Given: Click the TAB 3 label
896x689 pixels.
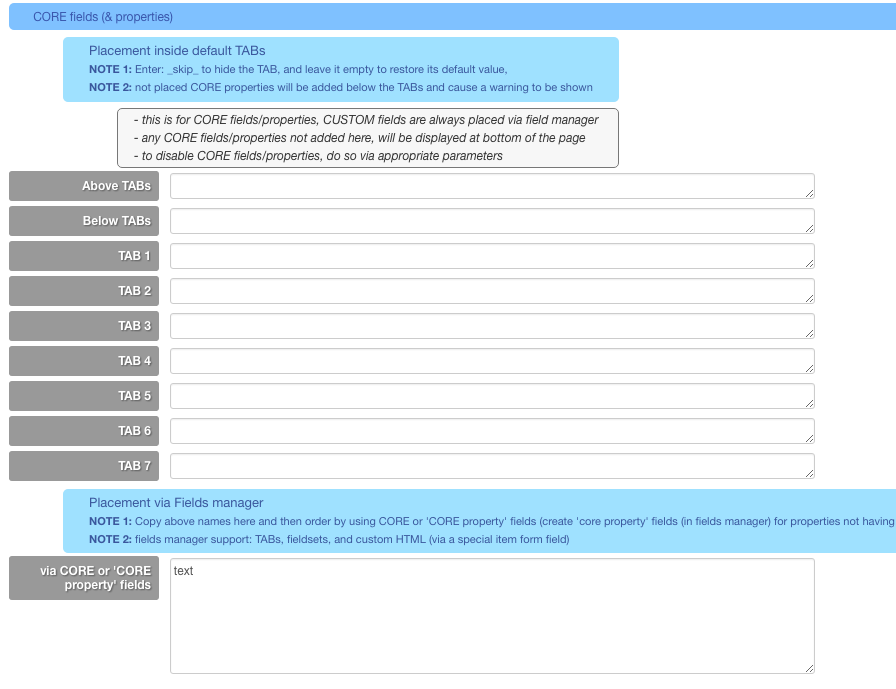Looking at the screenshot, I should click(84, 326).
